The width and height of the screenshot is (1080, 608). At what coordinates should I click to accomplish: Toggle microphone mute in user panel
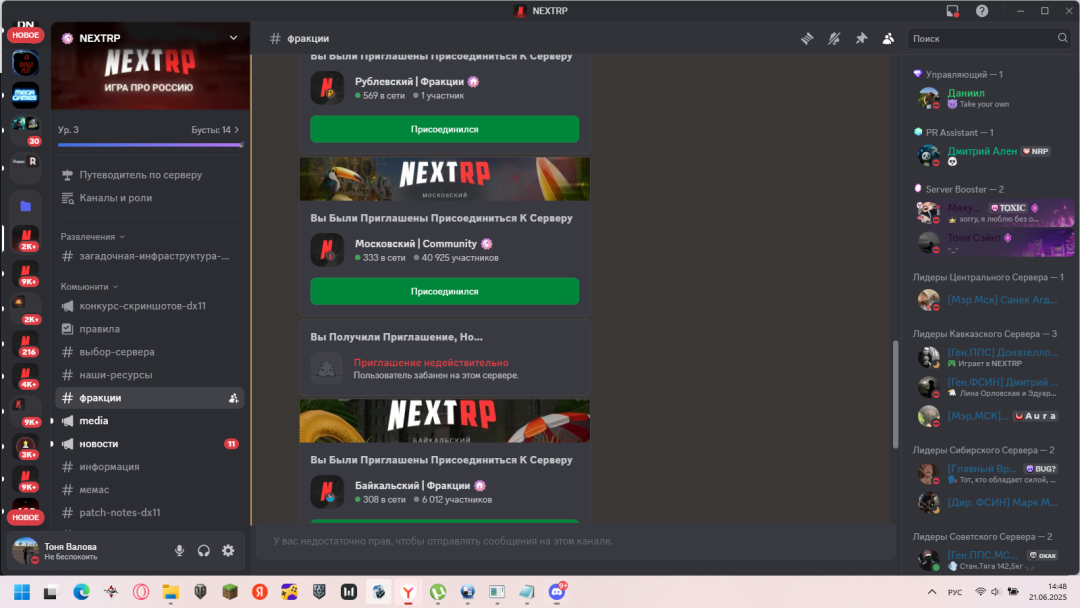[179, 551]
